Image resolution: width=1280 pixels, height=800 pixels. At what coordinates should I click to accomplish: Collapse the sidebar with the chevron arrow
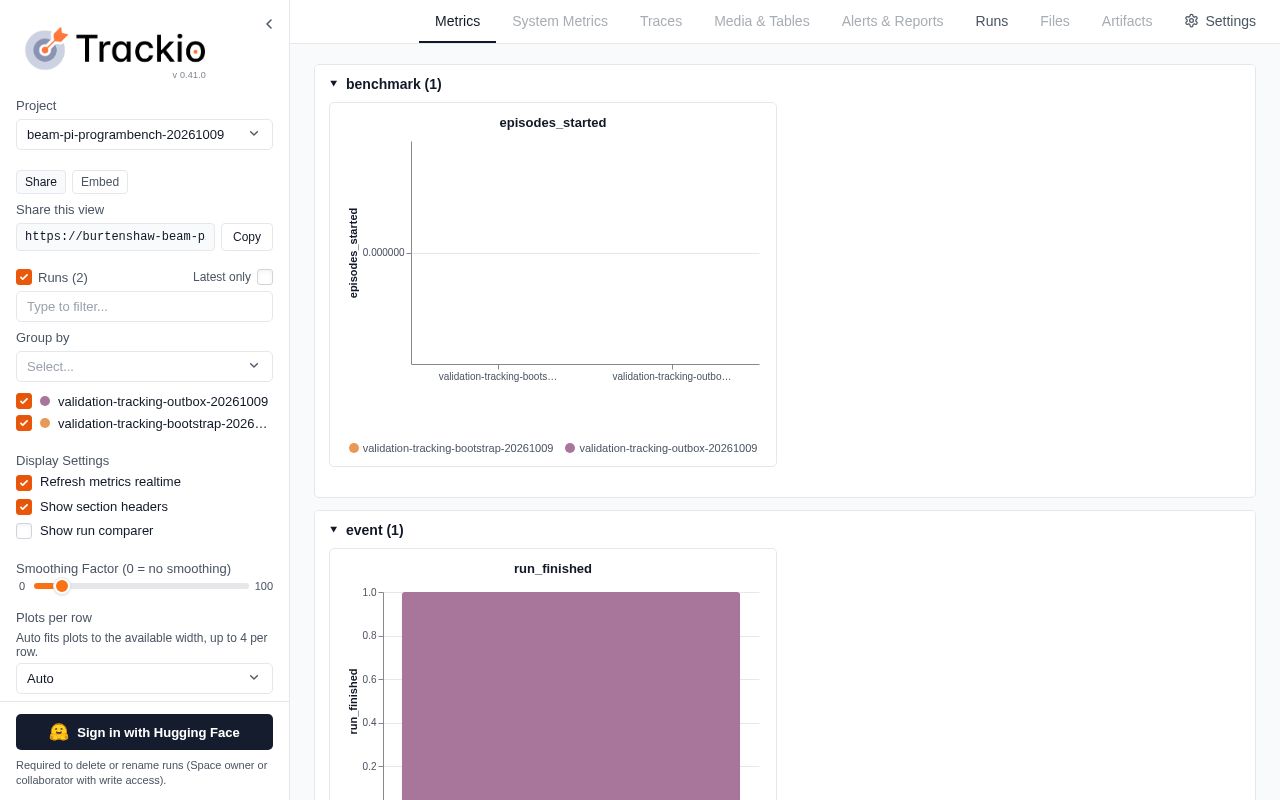point(269,24)
